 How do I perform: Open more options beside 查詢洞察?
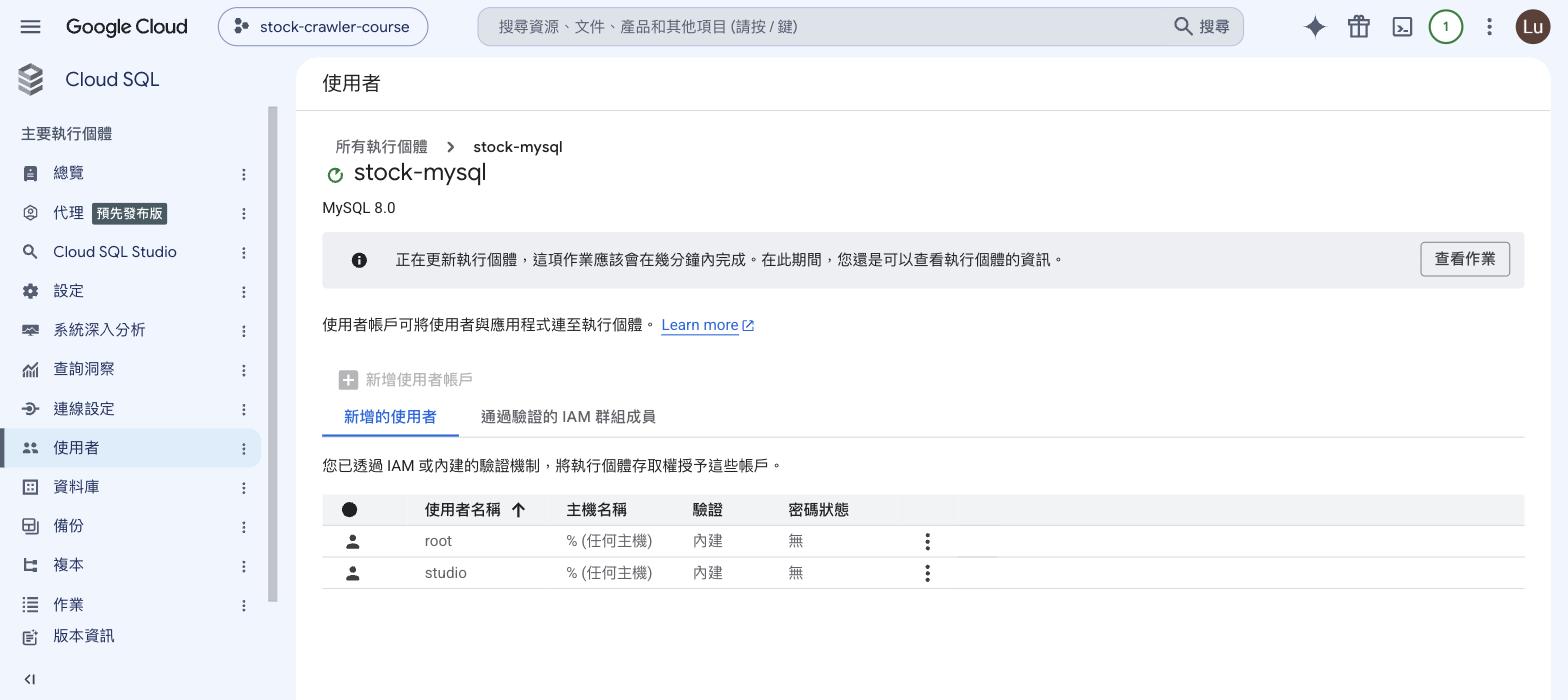243,370
